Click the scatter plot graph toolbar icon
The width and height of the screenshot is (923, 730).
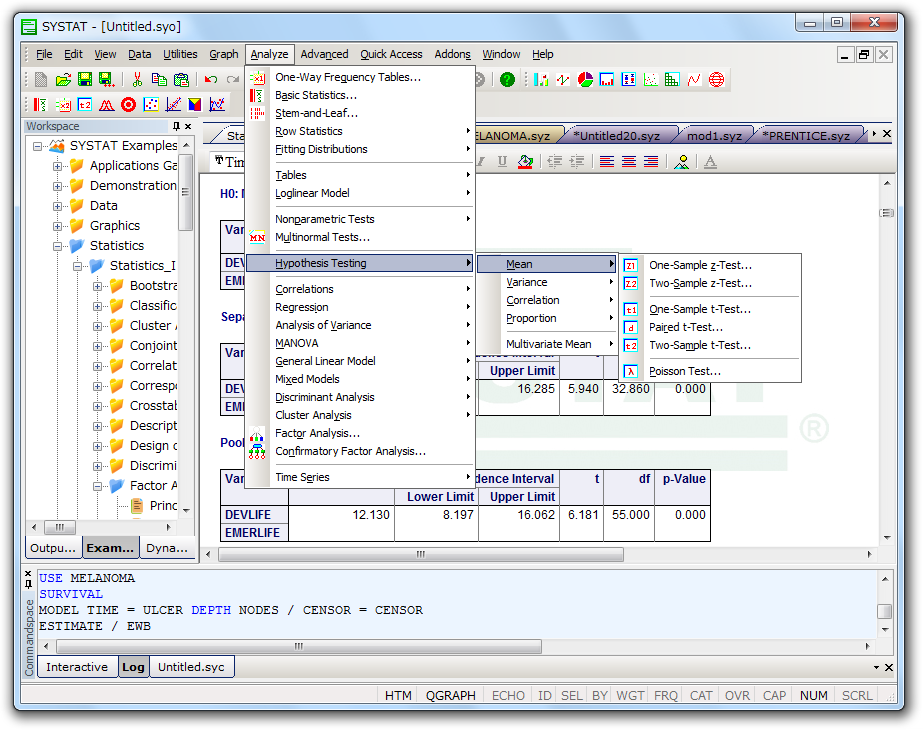tap(650, 79)
